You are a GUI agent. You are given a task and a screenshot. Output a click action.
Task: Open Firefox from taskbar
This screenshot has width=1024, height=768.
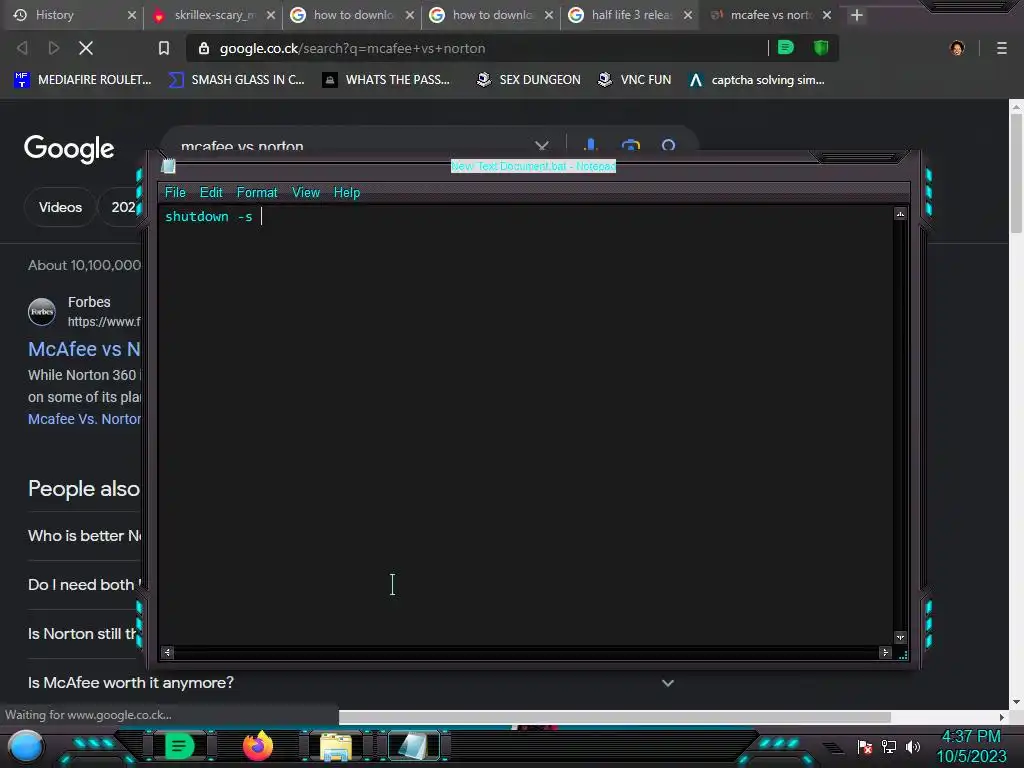point(258,746)
